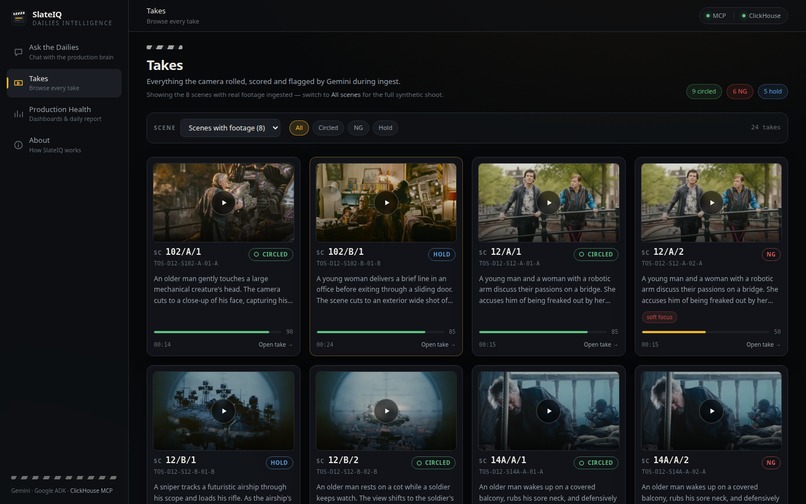Play the 102/B/1 take video

coord(386,203)
